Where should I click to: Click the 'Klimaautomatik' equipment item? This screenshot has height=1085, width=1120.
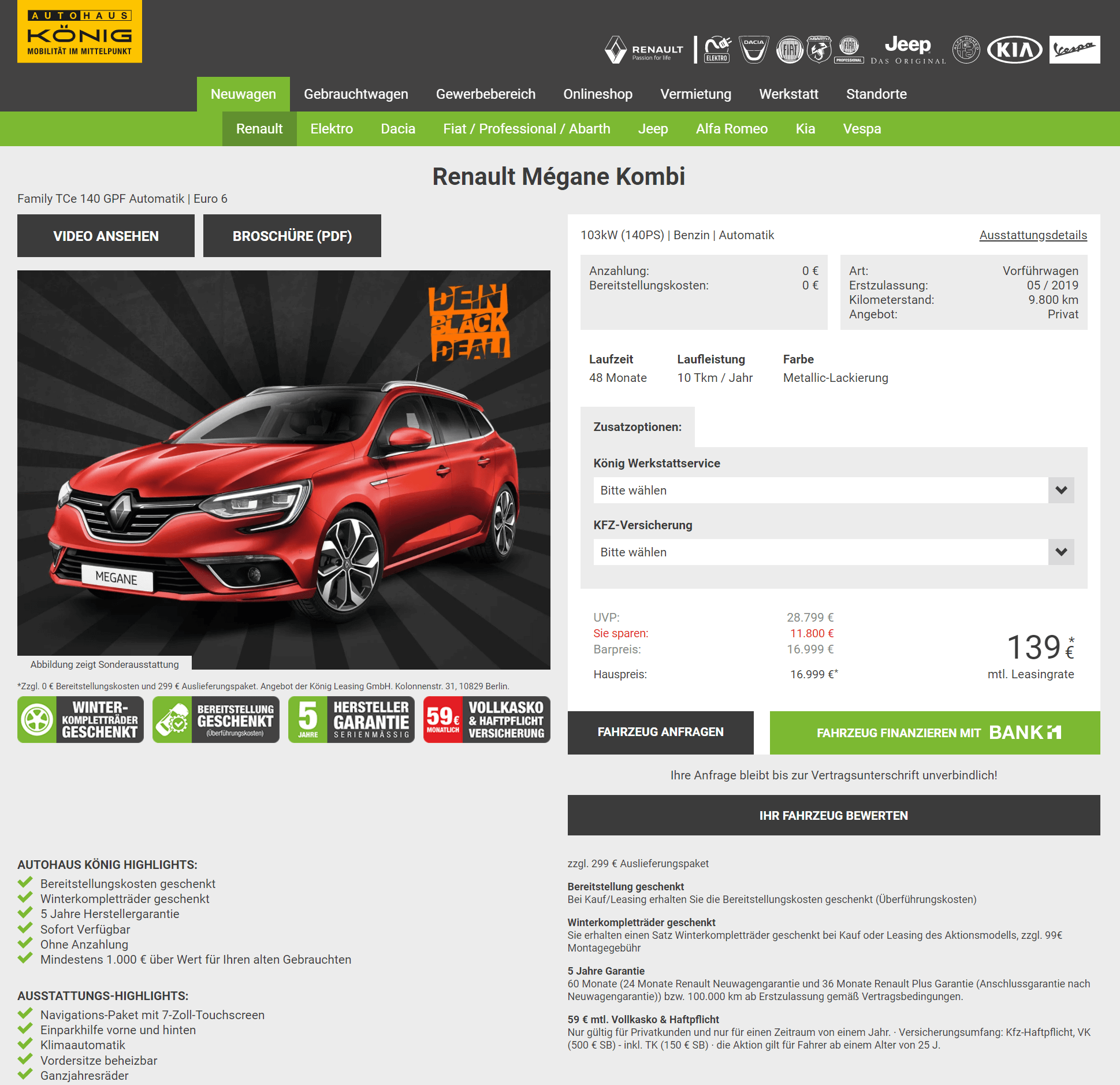(x=83, y=1045)
